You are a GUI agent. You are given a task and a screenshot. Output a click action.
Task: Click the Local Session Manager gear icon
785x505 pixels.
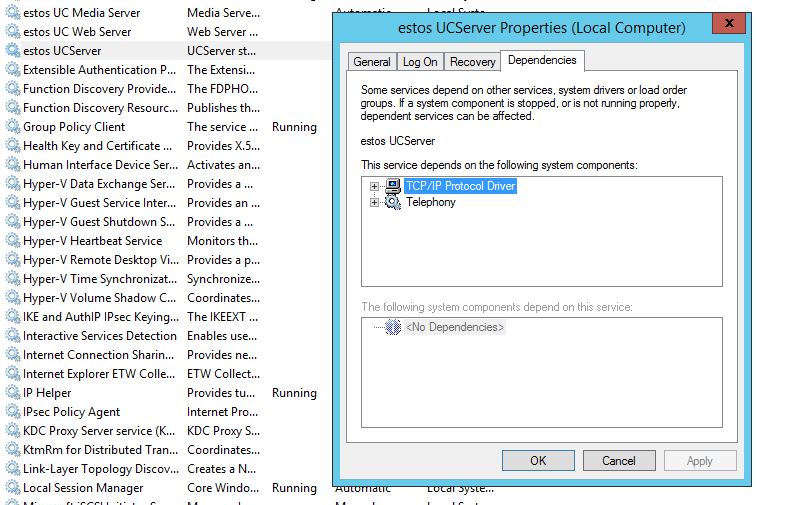click(x=12, y=488)
